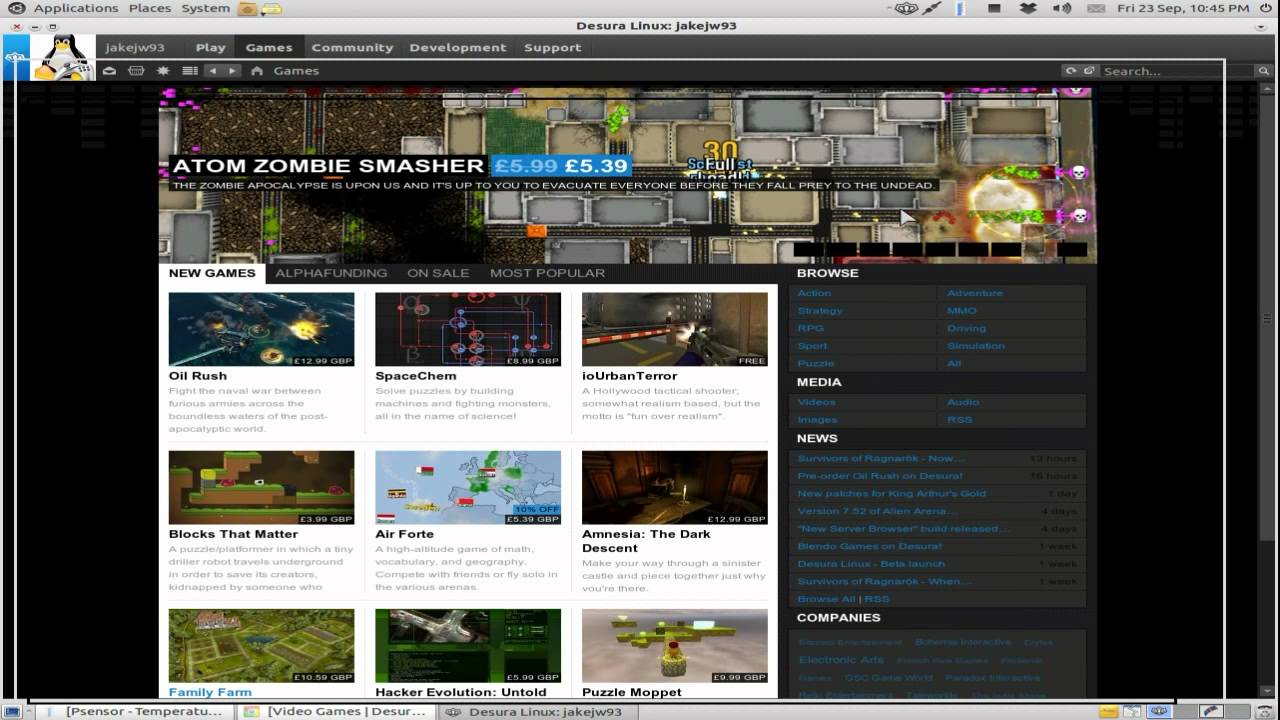Click the open-in-browser icon near search
Image resolution: width=1280 pixels, height=720 pixels.
click(x=1089, y=71)
